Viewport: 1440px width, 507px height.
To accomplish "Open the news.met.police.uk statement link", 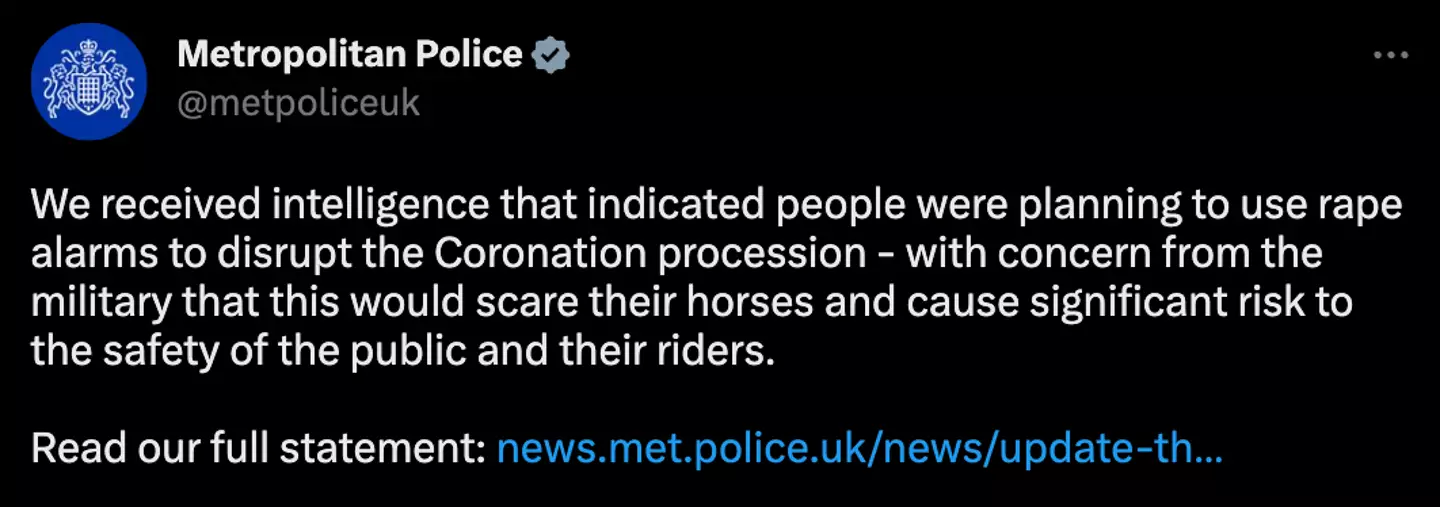I will point(859,448).
